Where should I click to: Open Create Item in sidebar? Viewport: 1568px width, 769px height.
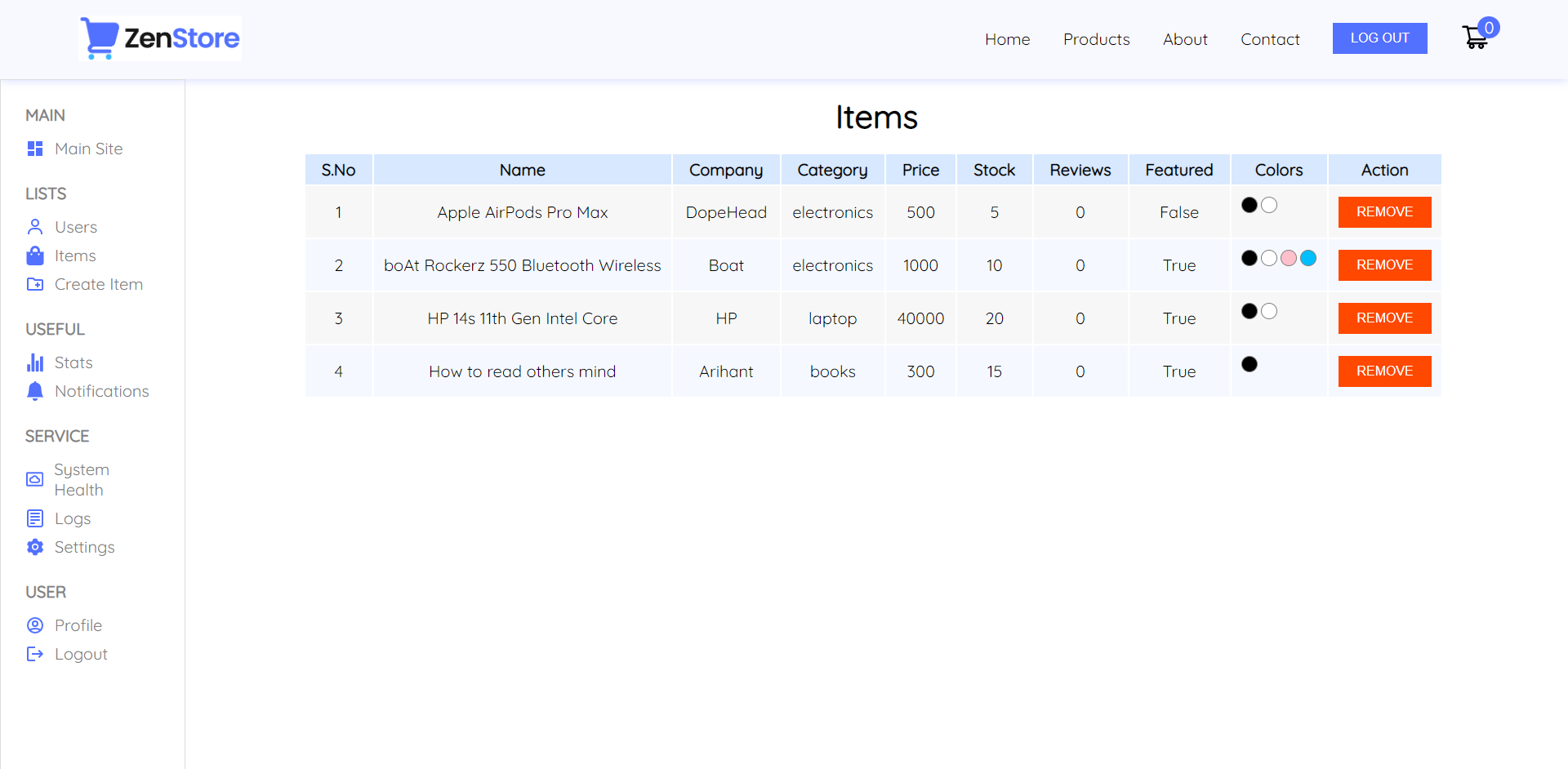tap(99, 284)
